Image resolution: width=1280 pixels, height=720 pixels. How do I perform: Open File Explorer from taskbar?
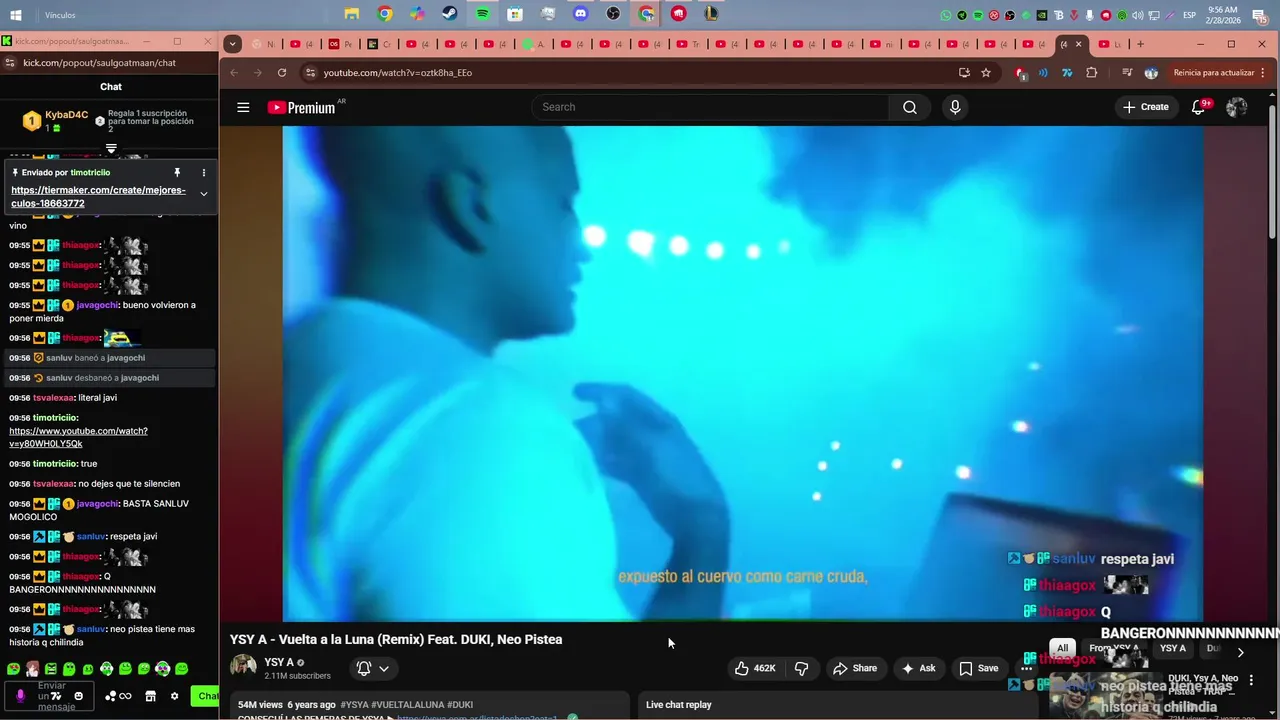click(352, 14)
